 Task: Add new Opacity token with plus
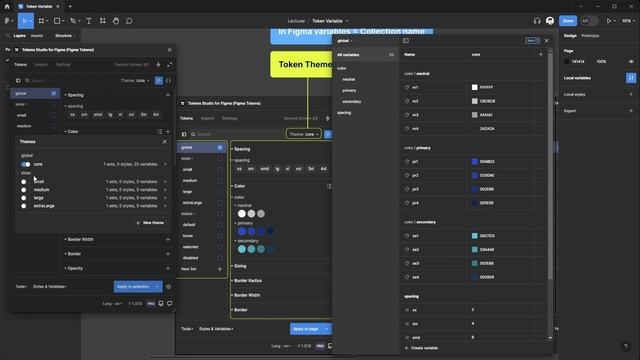click(x=168, y=268)
